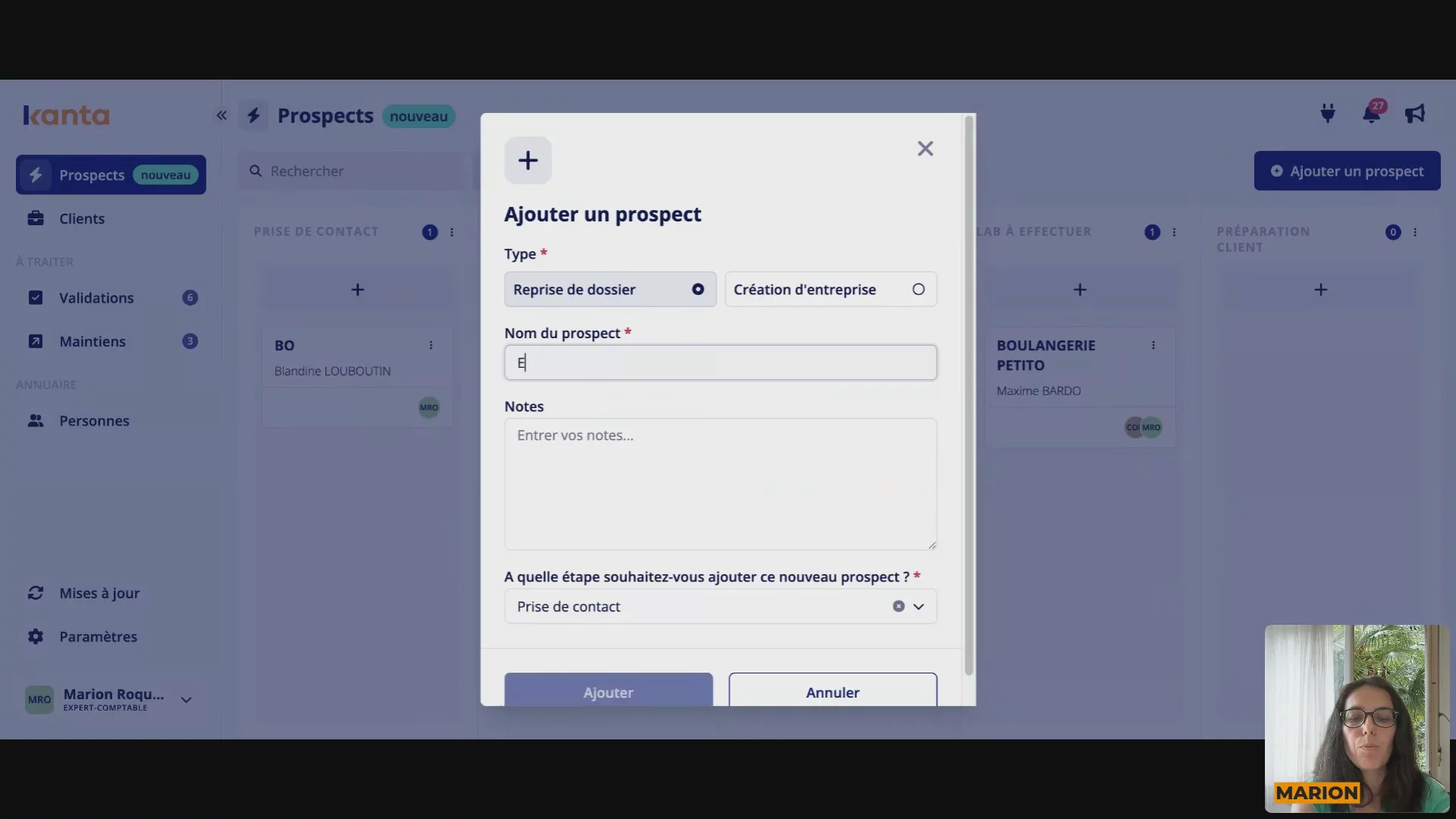1456x819 pixels.
Task: Open LAB à effectuer column options menu
Action: coord(1174,232)
